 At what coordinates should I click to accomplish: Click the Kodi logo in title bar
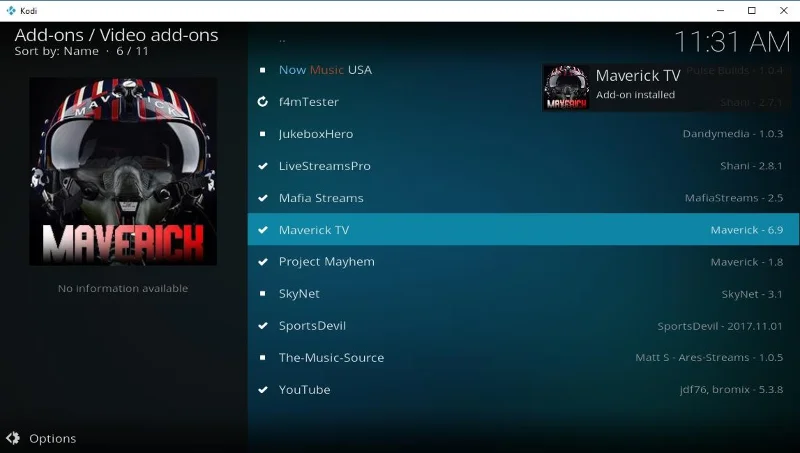click(x=11, y=10)
